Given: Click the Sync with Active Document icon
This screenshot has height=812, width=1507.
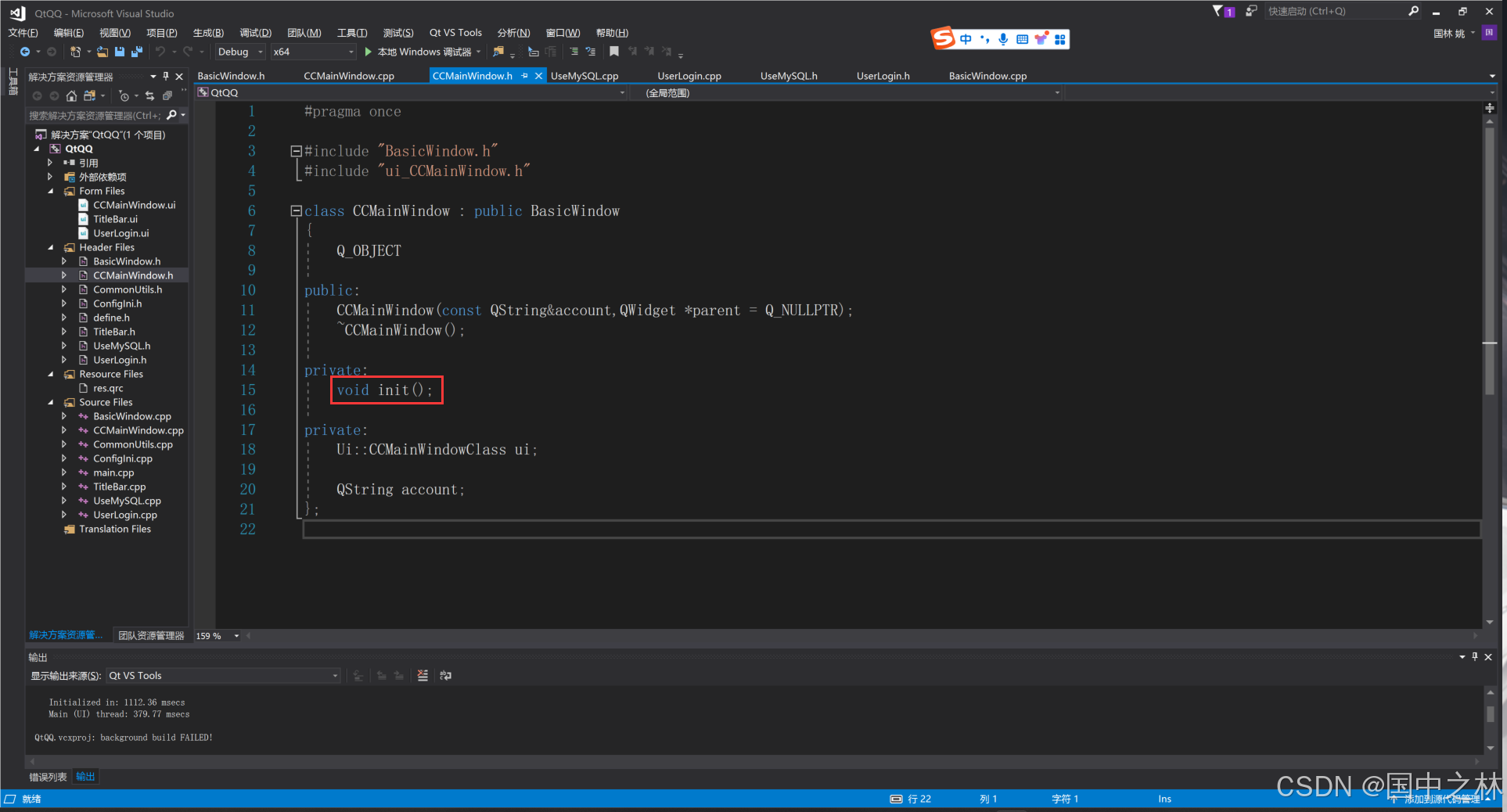Looking at the screenshot, I should pos(149,95).
